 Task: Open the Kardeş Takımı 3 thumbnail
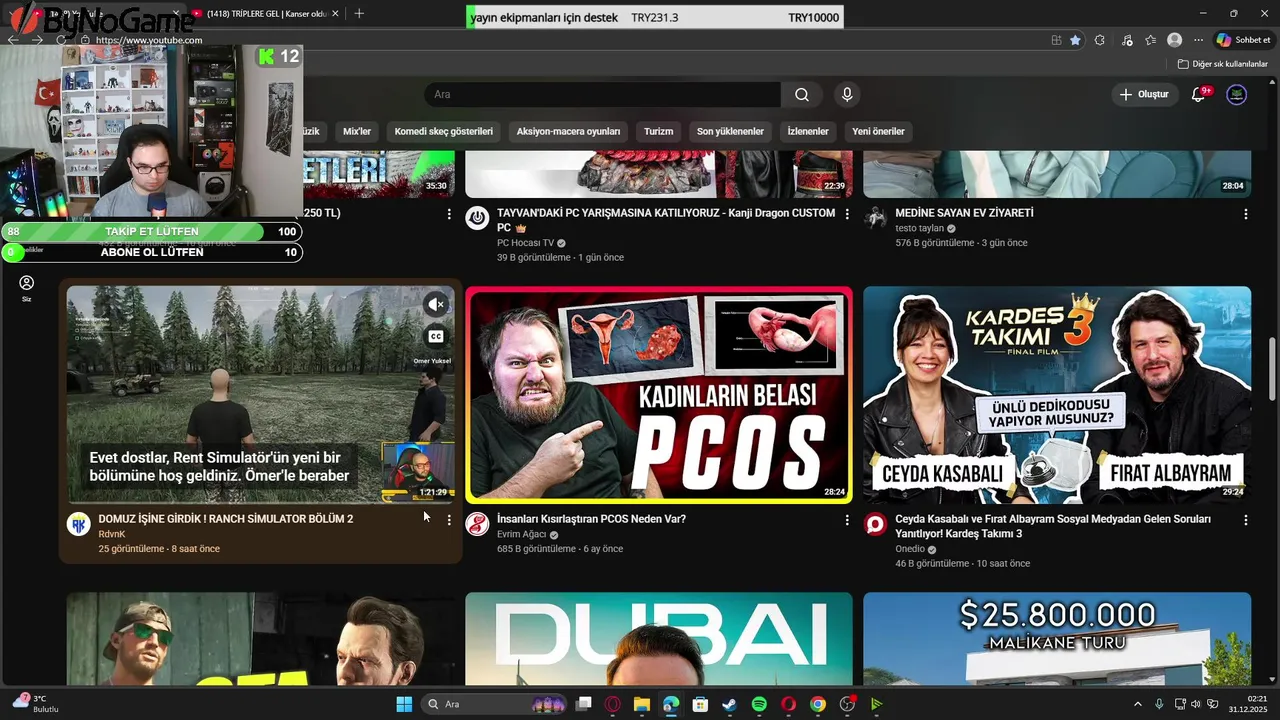[1057, 395]
